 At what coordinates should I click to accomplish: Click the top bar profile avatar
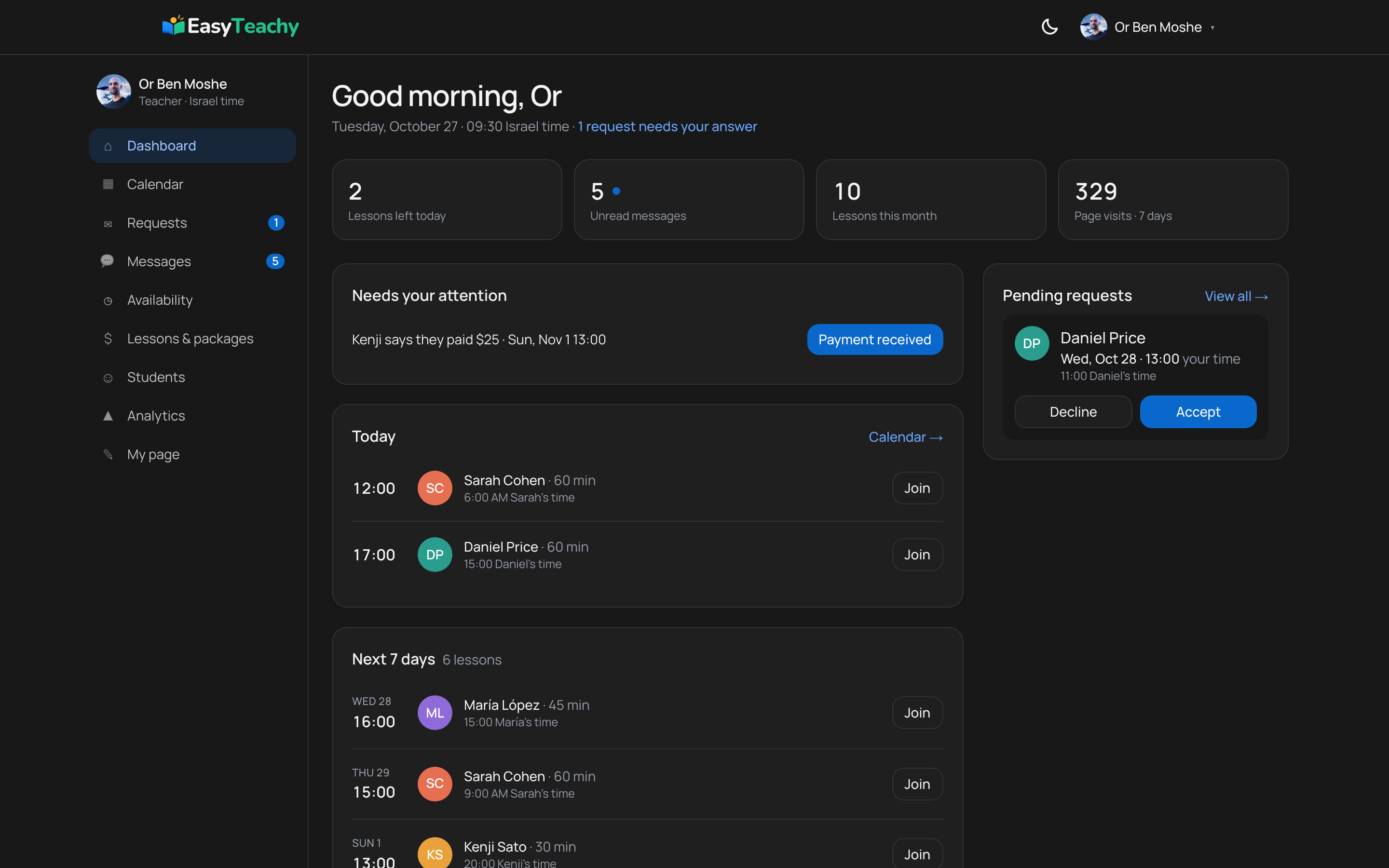click(1093, 27)
